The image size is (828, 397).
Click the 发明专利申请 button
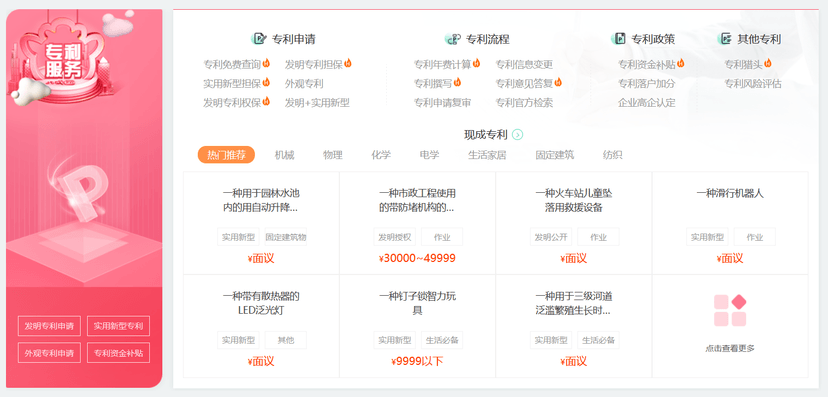(49, 326)
